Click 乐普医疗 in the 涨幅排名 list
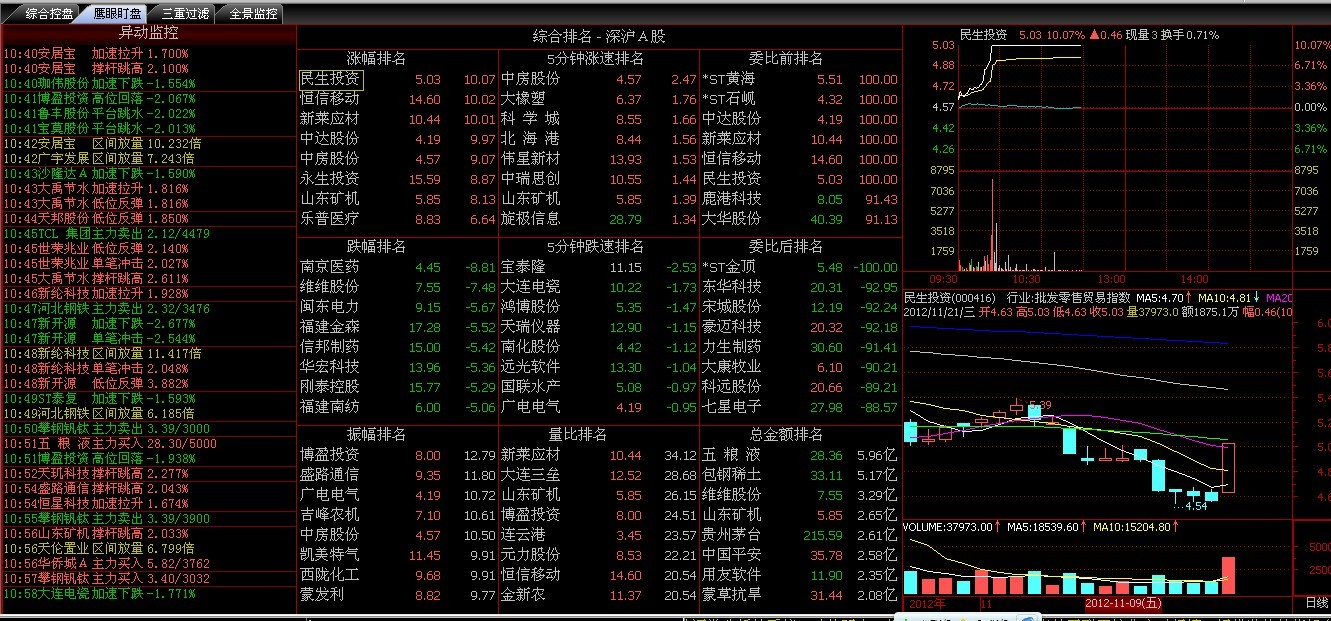This screenshot has height=621, width=1331. (330, 218)
